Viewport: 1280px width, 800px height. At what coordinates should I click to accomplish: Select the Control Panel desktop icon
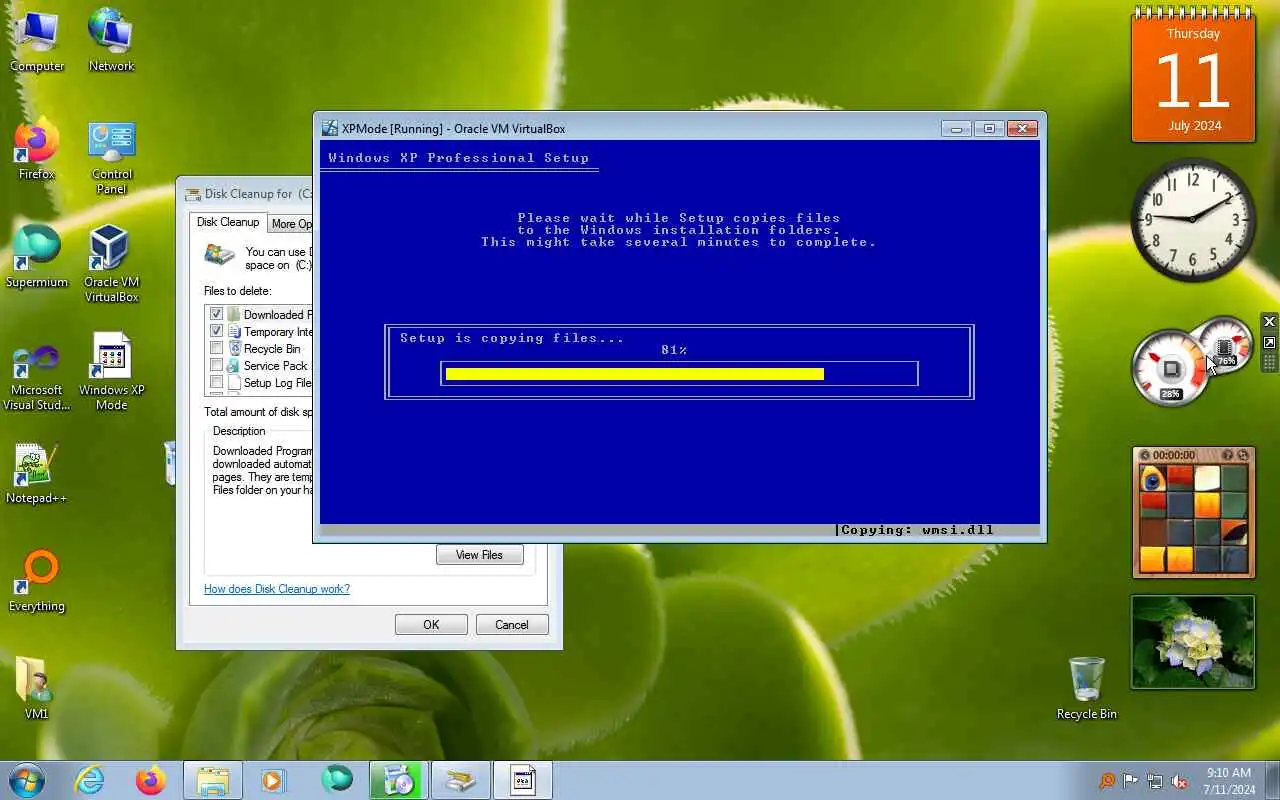(x=112, y=158)
